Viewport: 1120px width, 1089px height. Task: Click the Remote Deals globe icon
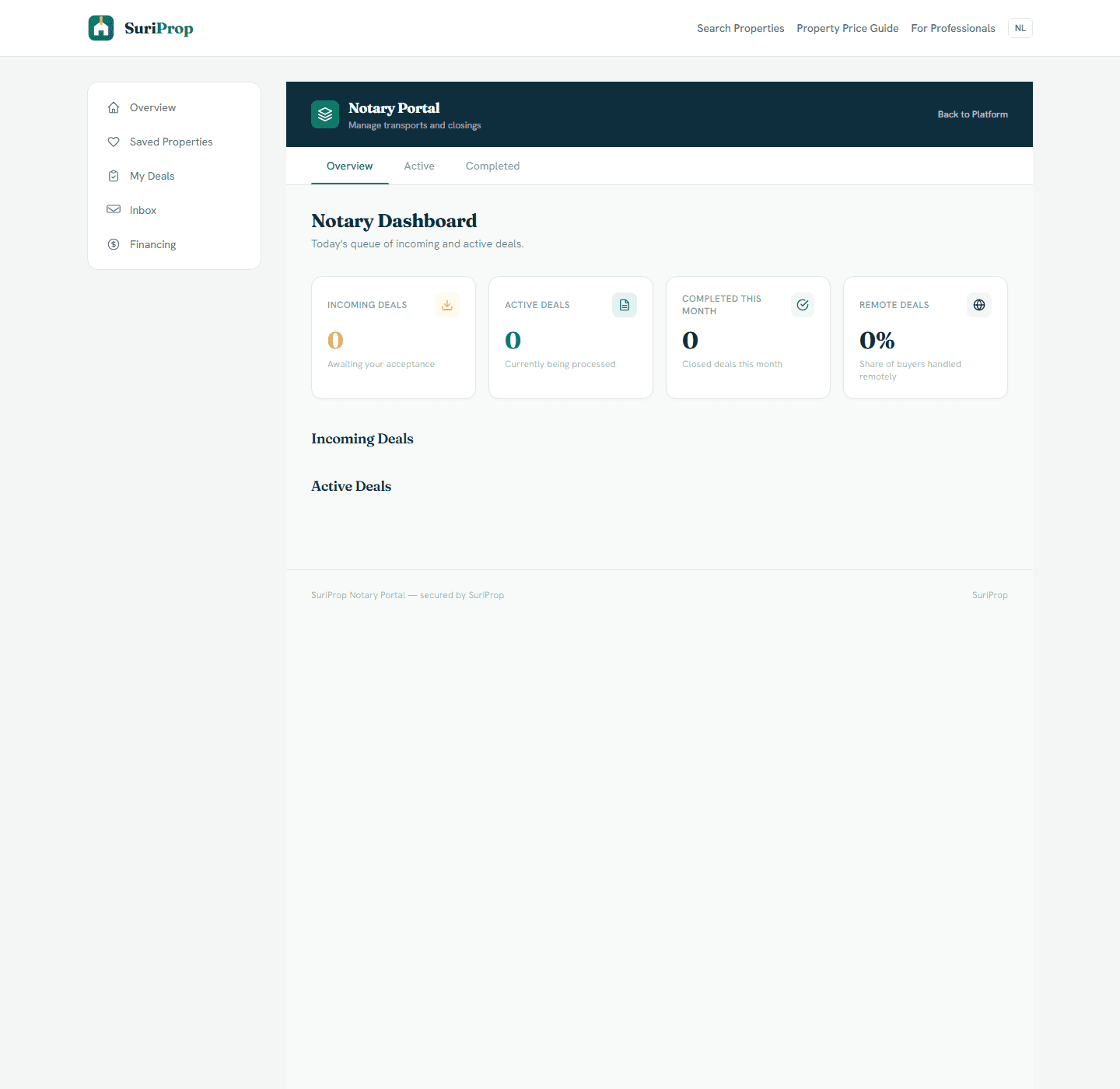(979, 305)
